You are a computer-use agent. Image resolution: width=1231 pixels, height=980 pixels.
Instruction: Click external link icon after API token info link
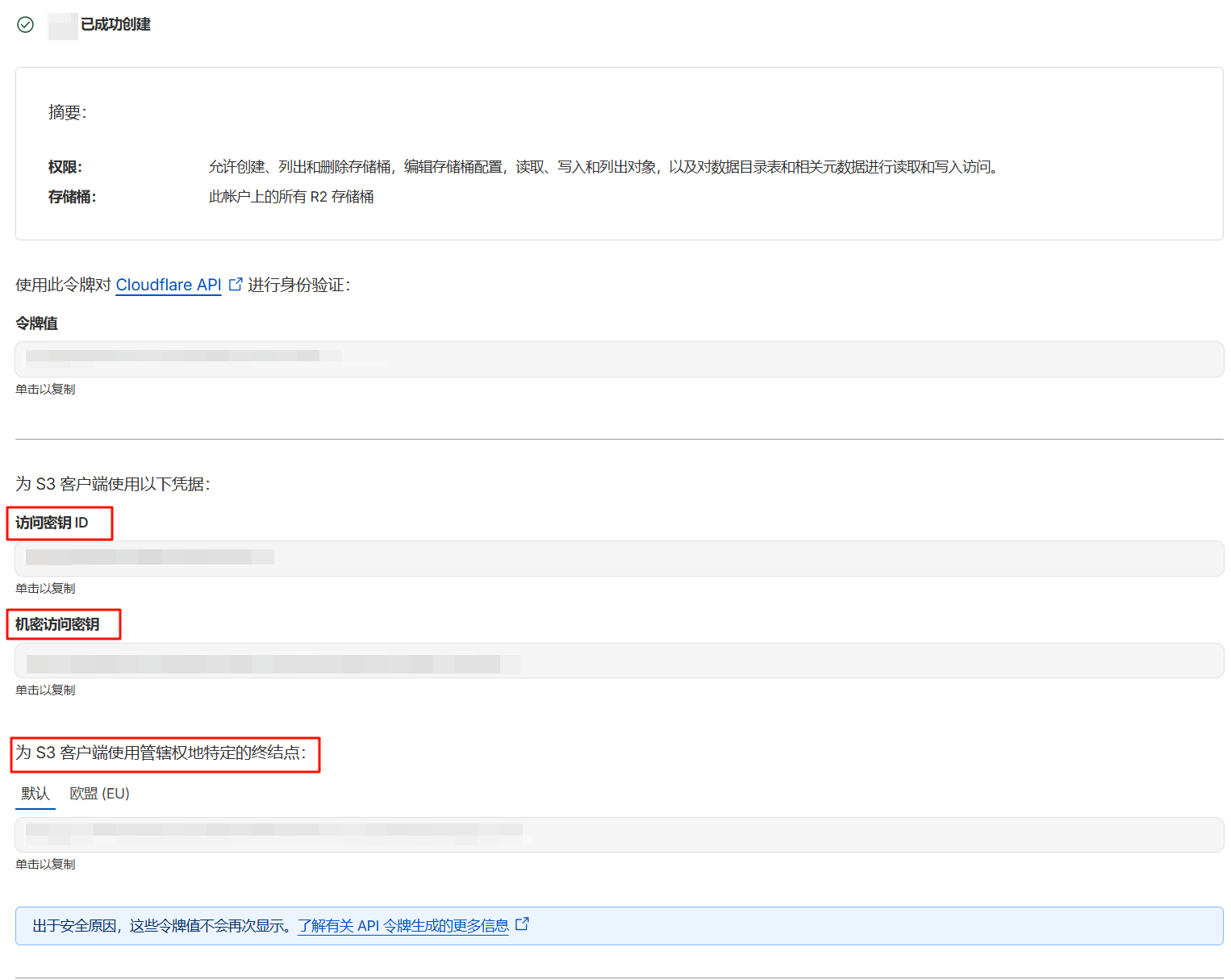[x=522, y=924]
